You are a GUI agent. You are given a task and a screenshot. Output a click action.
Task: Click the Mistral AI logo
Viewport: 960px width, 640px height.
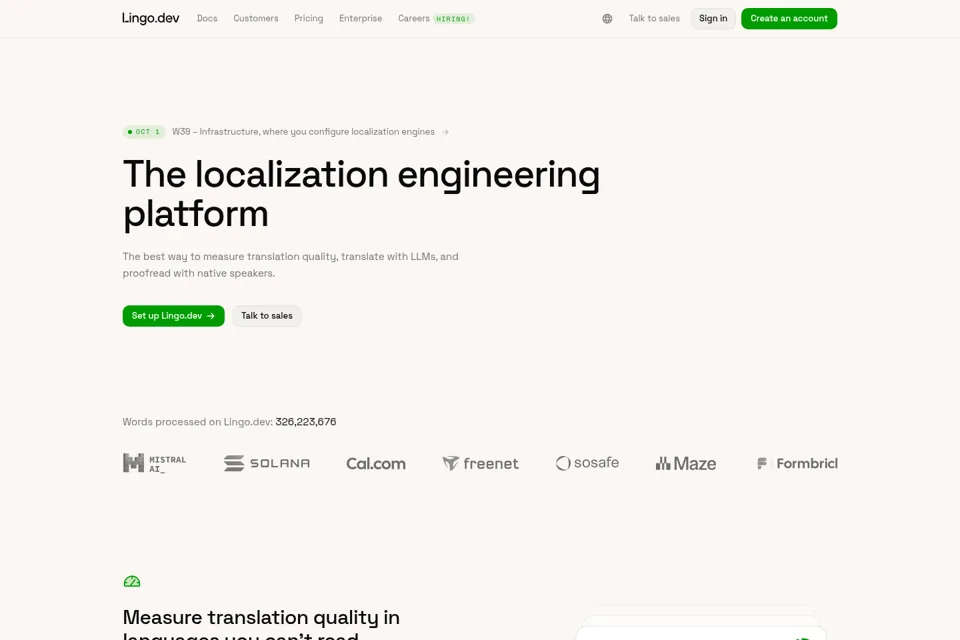(154, 463)
